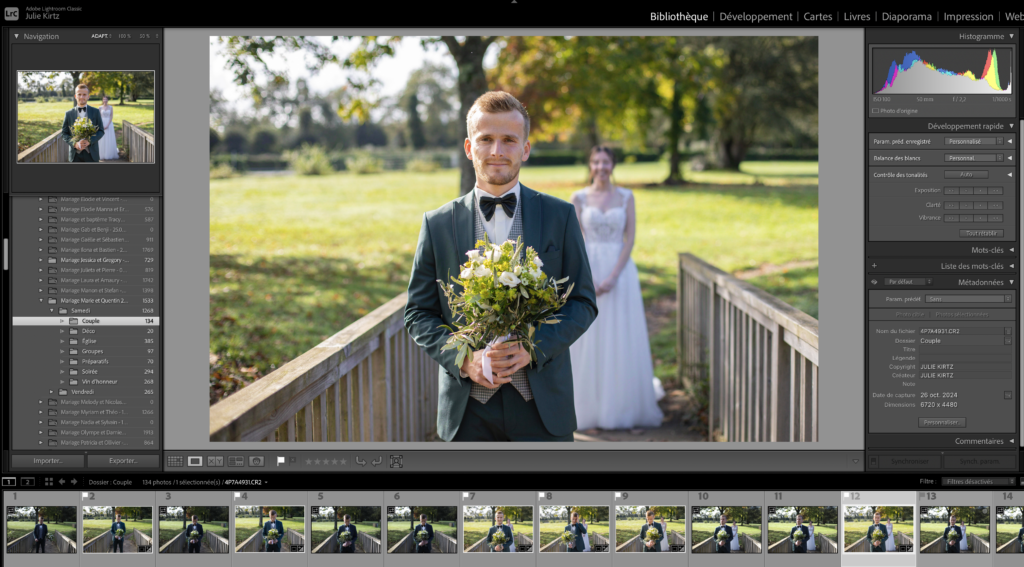Open the 4P7A4931.CR2 source path dropdown
1024x567 pixels.
coord(246,482)
